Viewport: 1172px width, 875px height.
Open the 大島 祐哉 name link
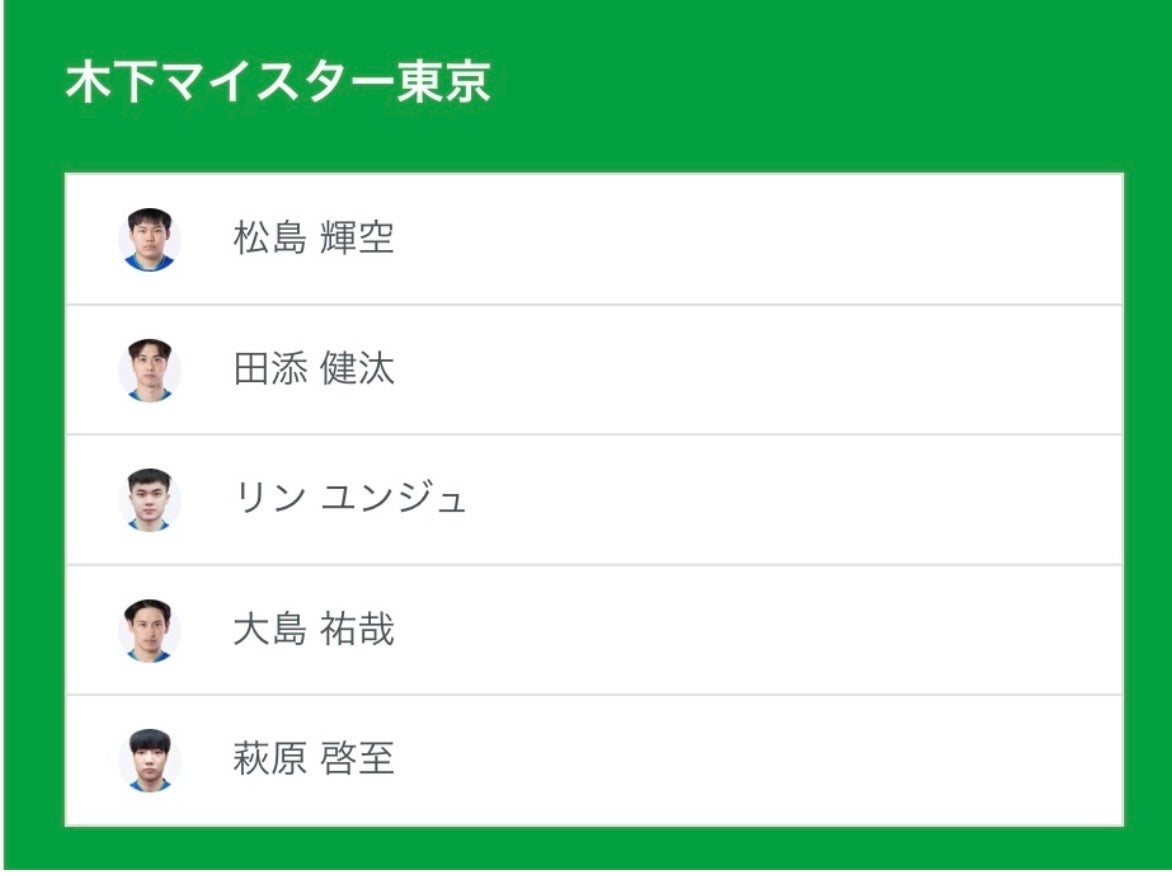(313, 630)
